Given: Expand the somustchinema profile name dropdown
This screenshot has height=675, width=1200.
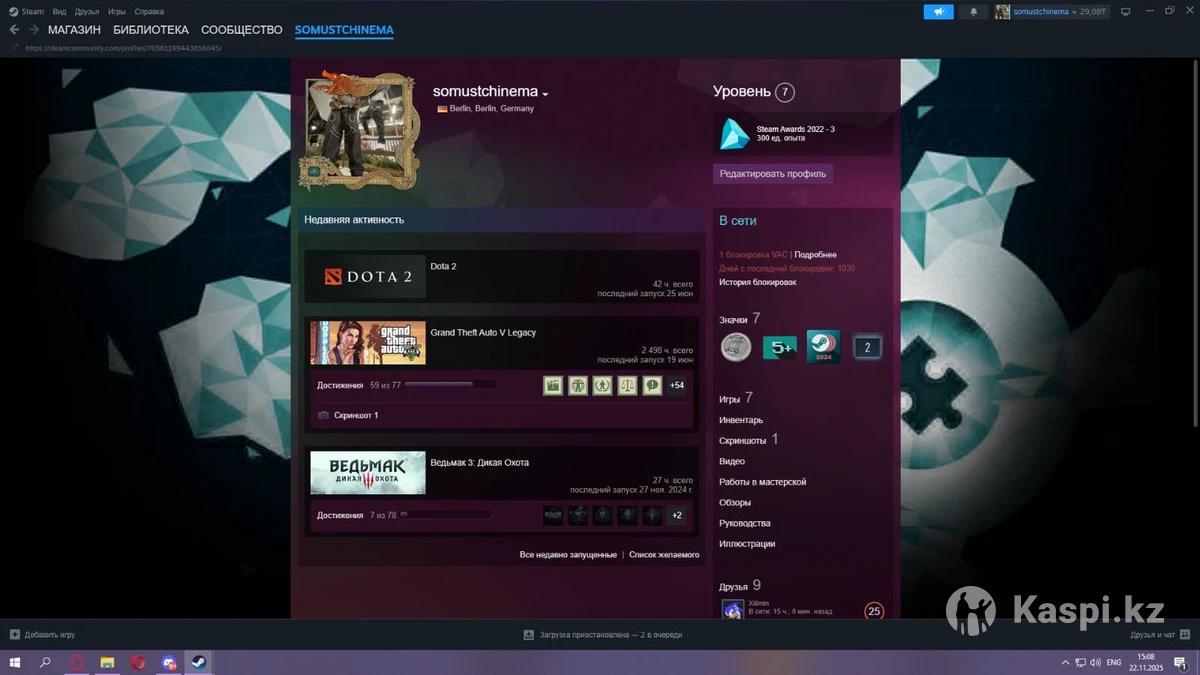Looking at the screenshot, I should point(545,94).
